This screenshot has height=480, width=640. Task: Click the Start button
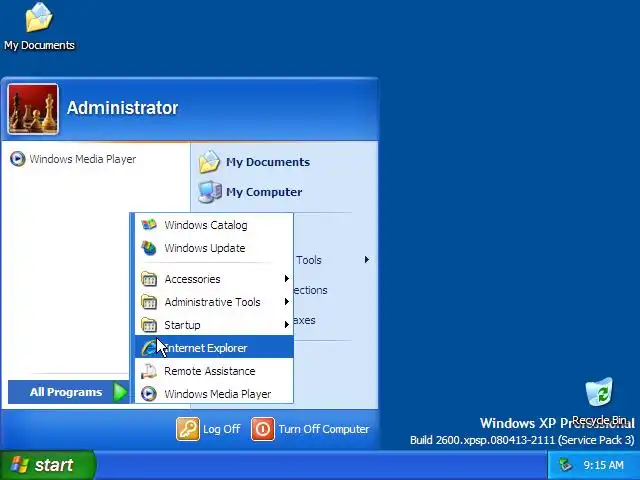[x=48, y=465]
